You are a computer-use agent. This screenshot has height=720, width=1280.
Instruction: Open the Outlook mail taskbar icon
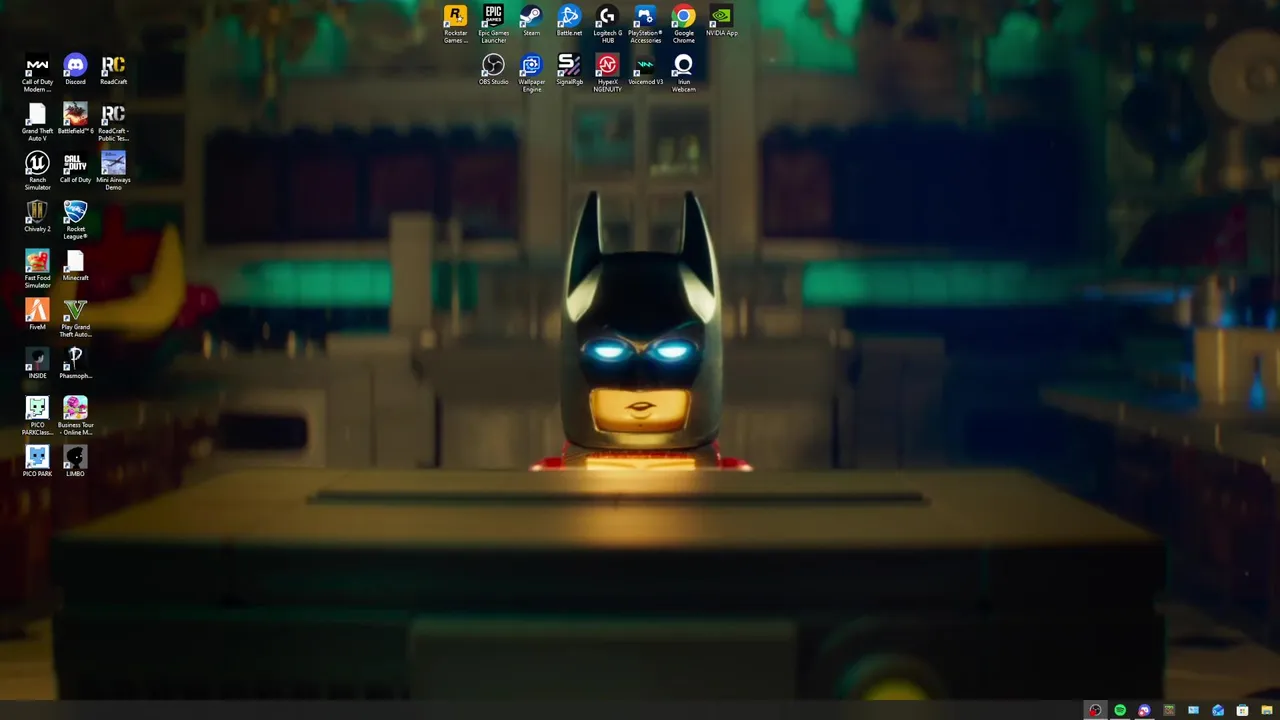1218,710
